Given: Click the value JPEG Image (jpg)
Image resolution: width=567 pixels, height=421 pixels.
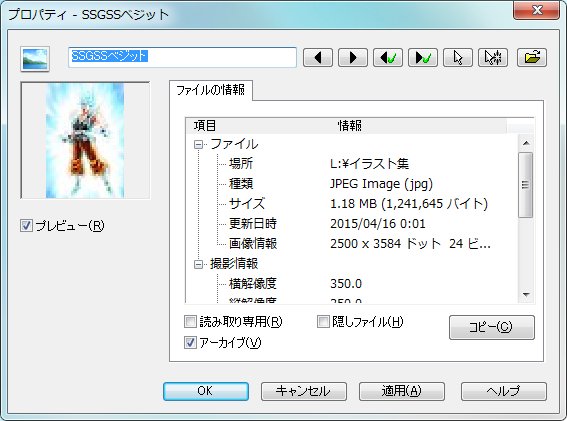Looking at the screenshot, I should 381,184.
